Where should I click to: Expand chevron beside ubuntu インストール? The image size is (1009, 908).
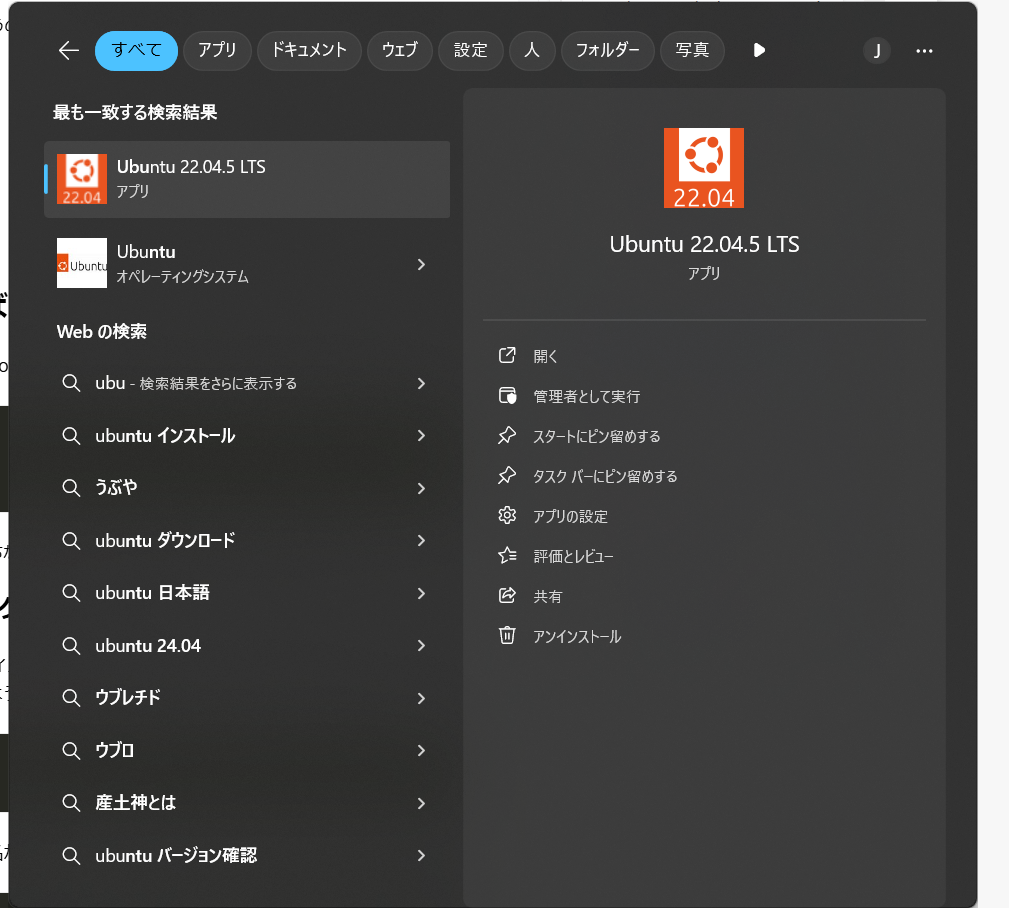click(421, 436)
